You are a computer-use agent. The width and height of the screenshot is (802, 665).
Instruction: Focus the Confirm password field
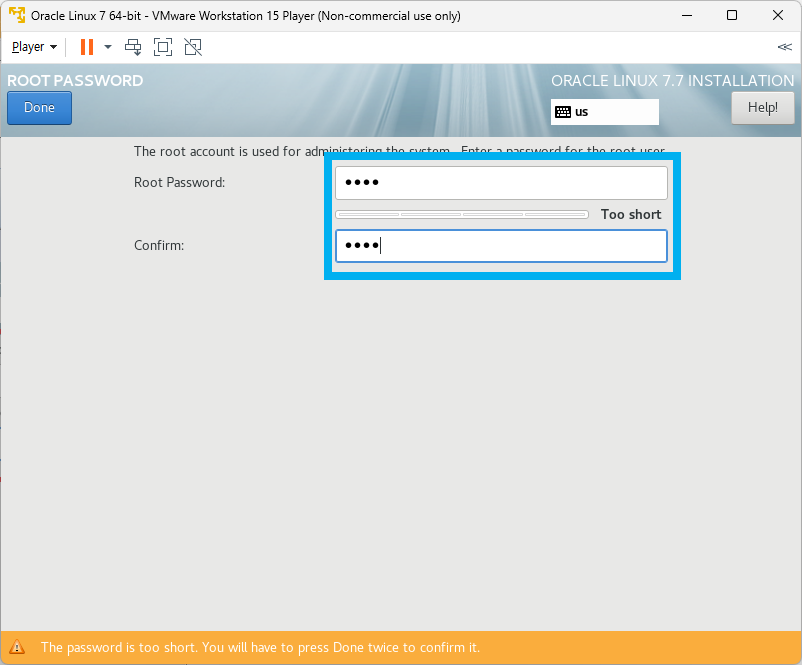coord(501,246)
